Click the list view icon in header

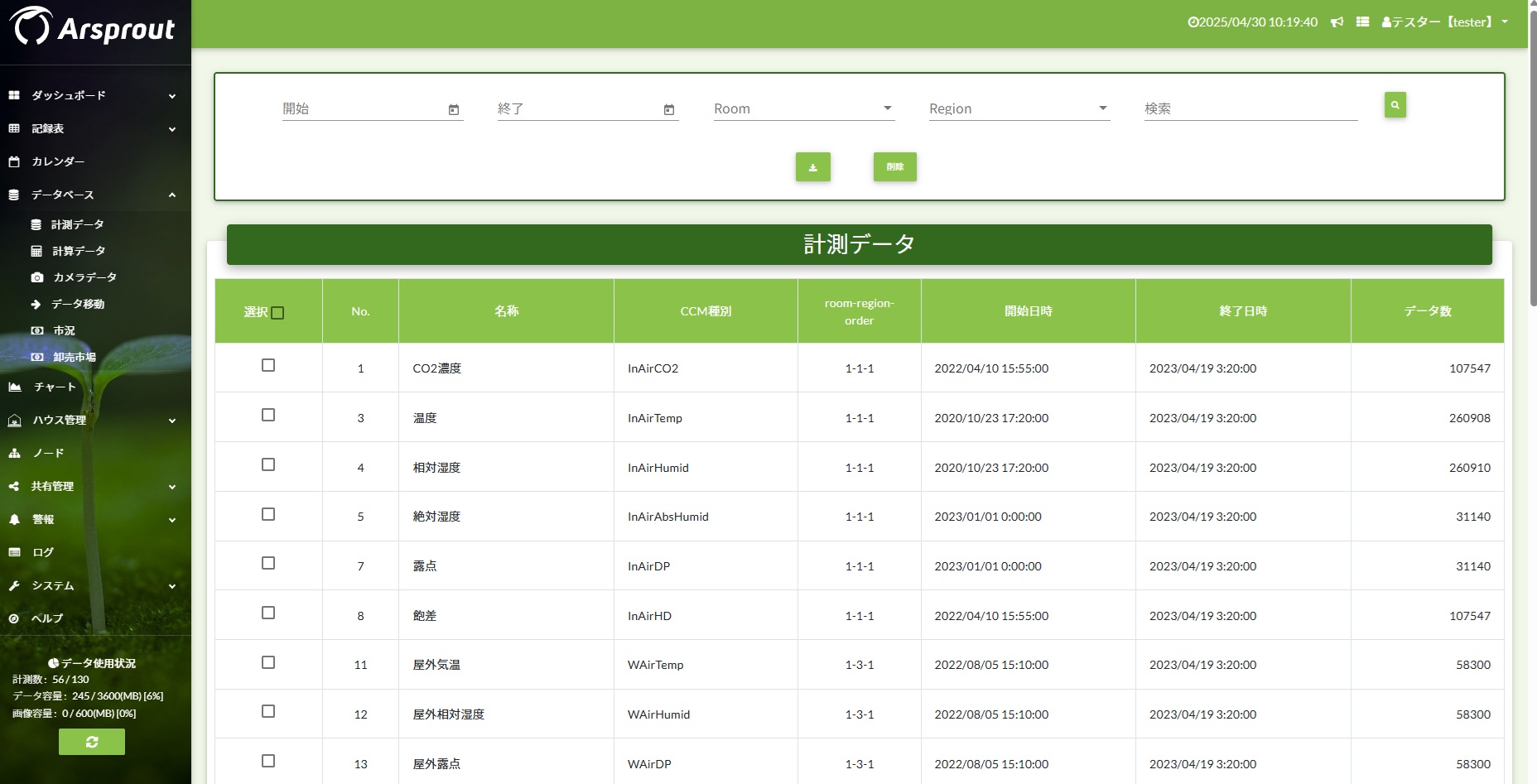[x=1362, y=22]
